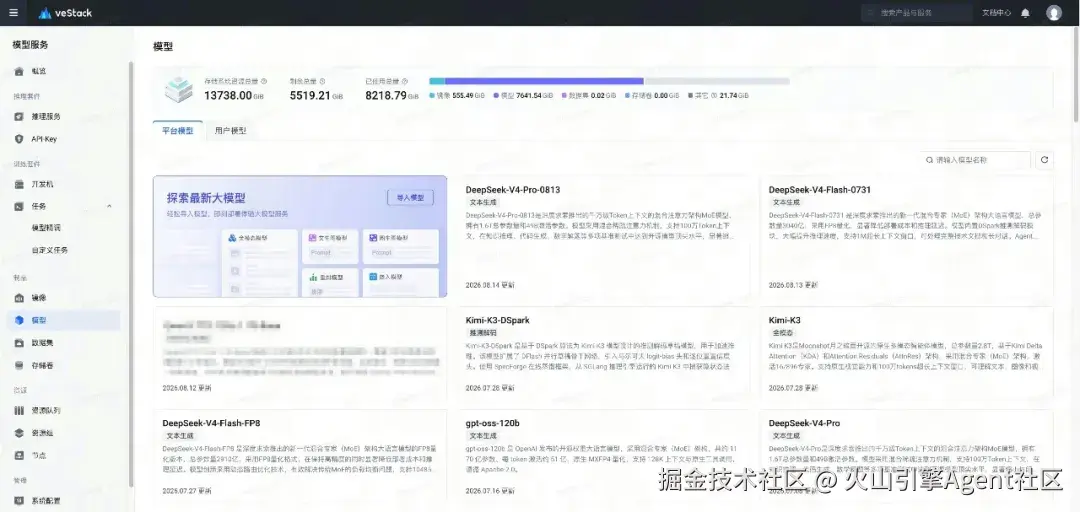Click the main page vertical scrollbar
Viewport: 1080px width, 512px height.
click(x=1077, y=76)
